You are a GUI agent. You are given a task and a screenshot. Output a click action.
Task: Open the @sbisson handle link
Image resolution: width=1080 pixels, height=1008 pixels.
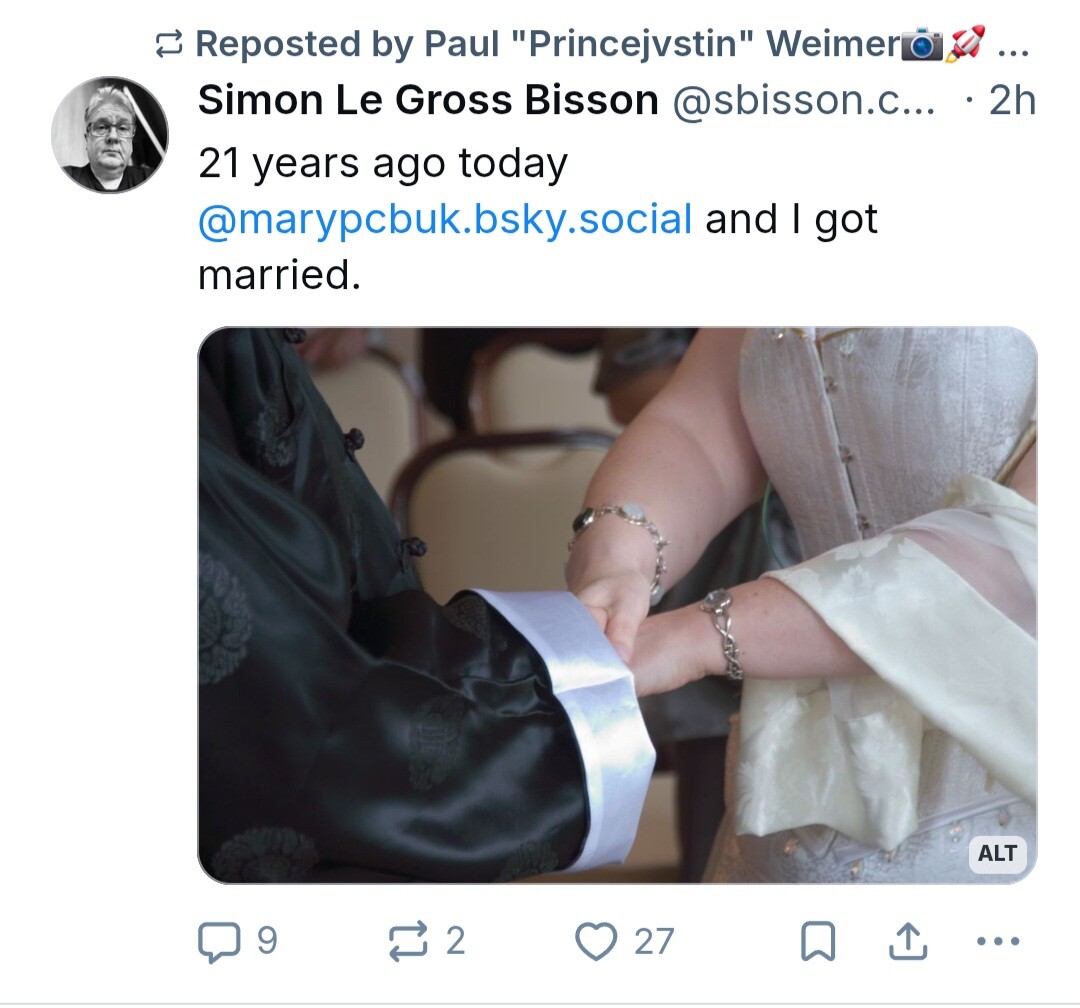pos(805,101)
